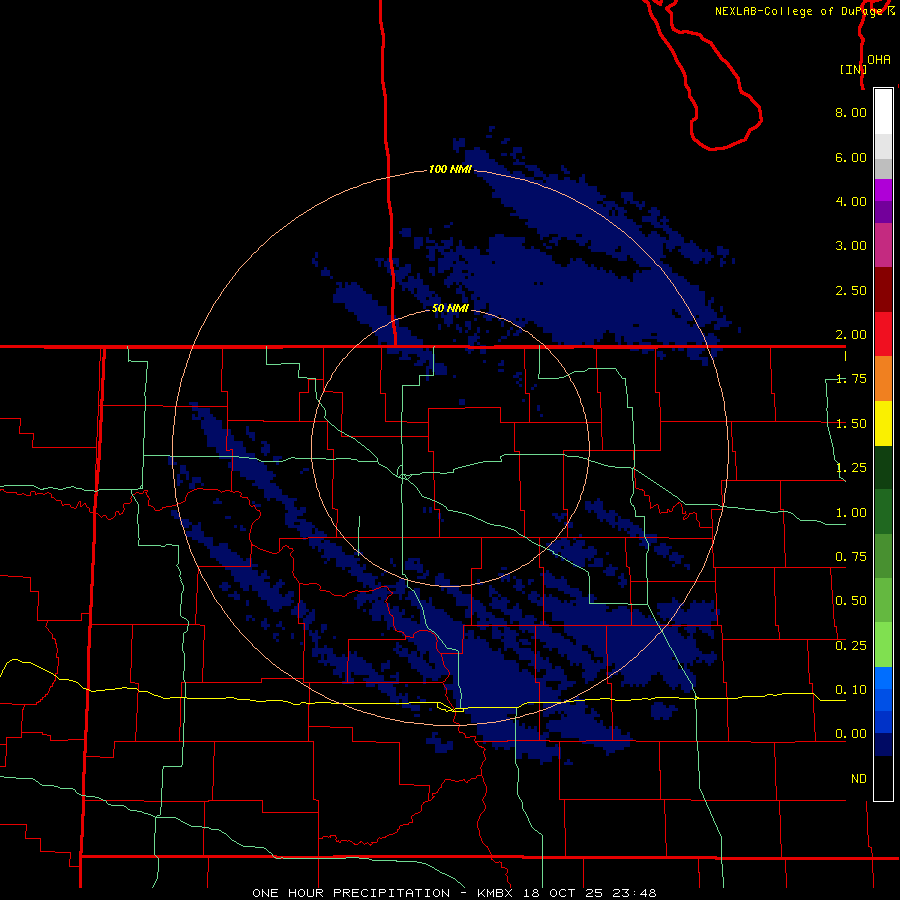
Task: Click the ND legend label
Action: point(859,779)
